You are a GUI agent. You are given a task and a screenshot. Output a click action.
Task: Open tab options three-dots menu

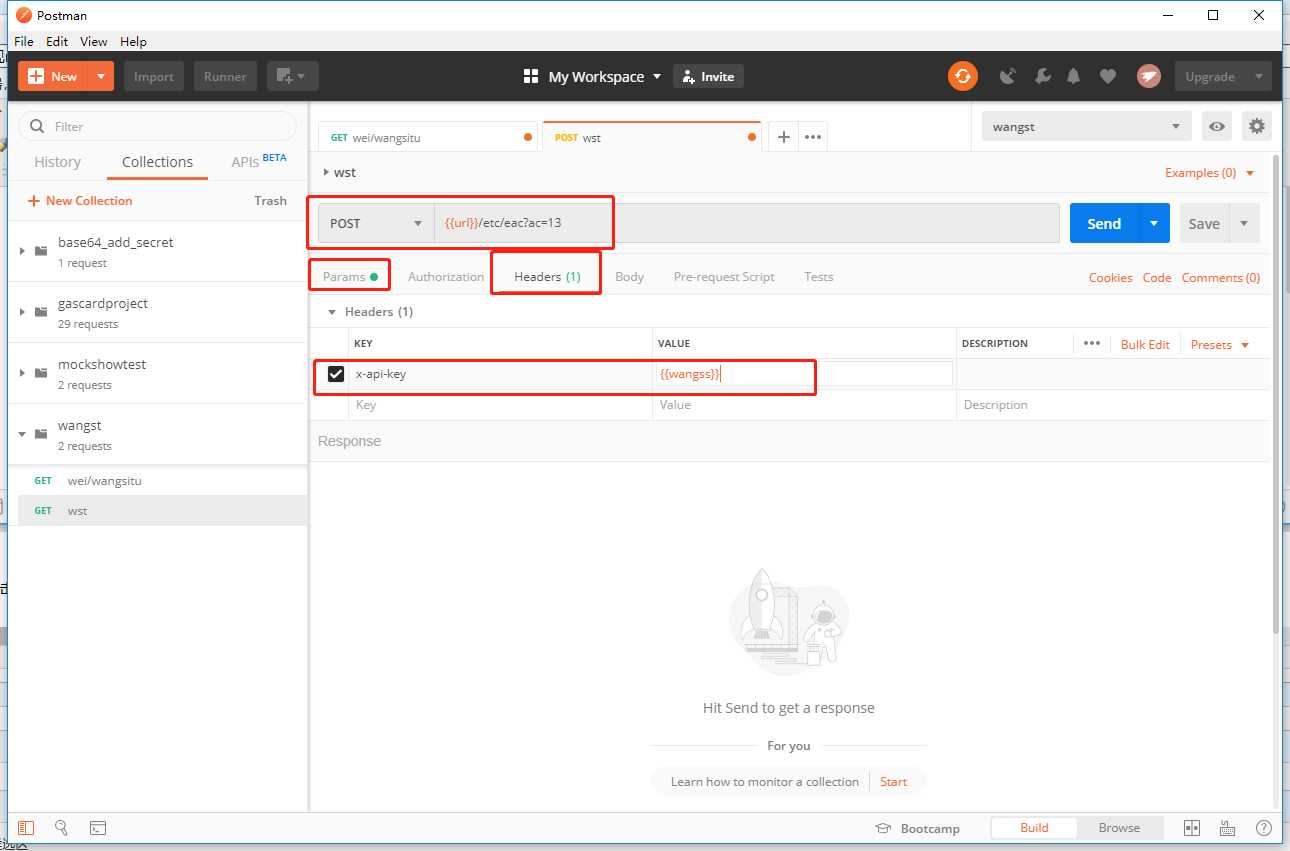[813, 137]
